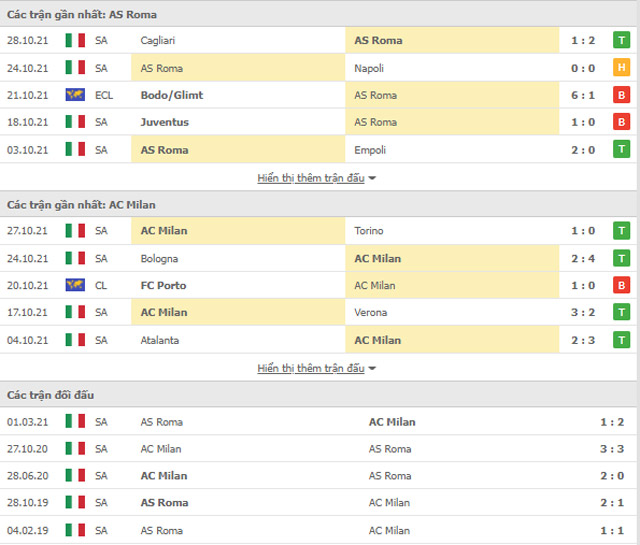Click green T badge for Torino match

pyautogui.click(x=622, y=231)
